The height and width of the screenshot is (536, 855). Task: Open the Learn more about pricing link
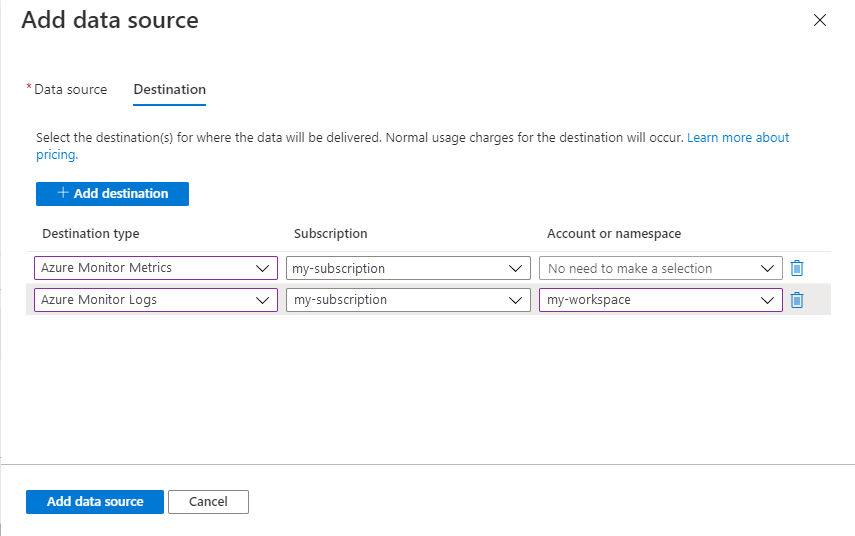click(738, 137)
